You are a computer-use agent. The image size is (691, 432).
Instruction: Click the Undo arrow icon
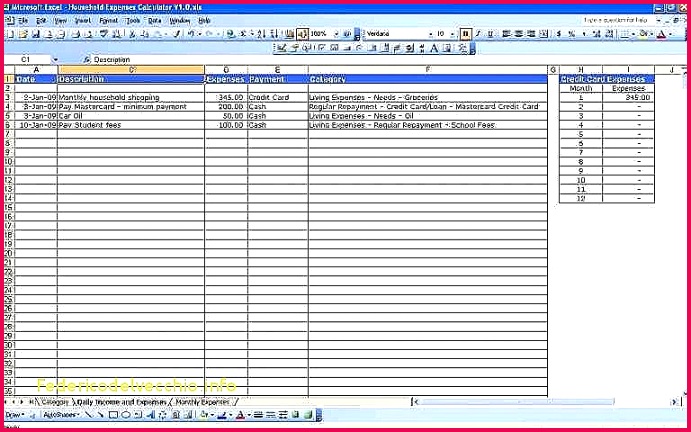coord(190,34)
